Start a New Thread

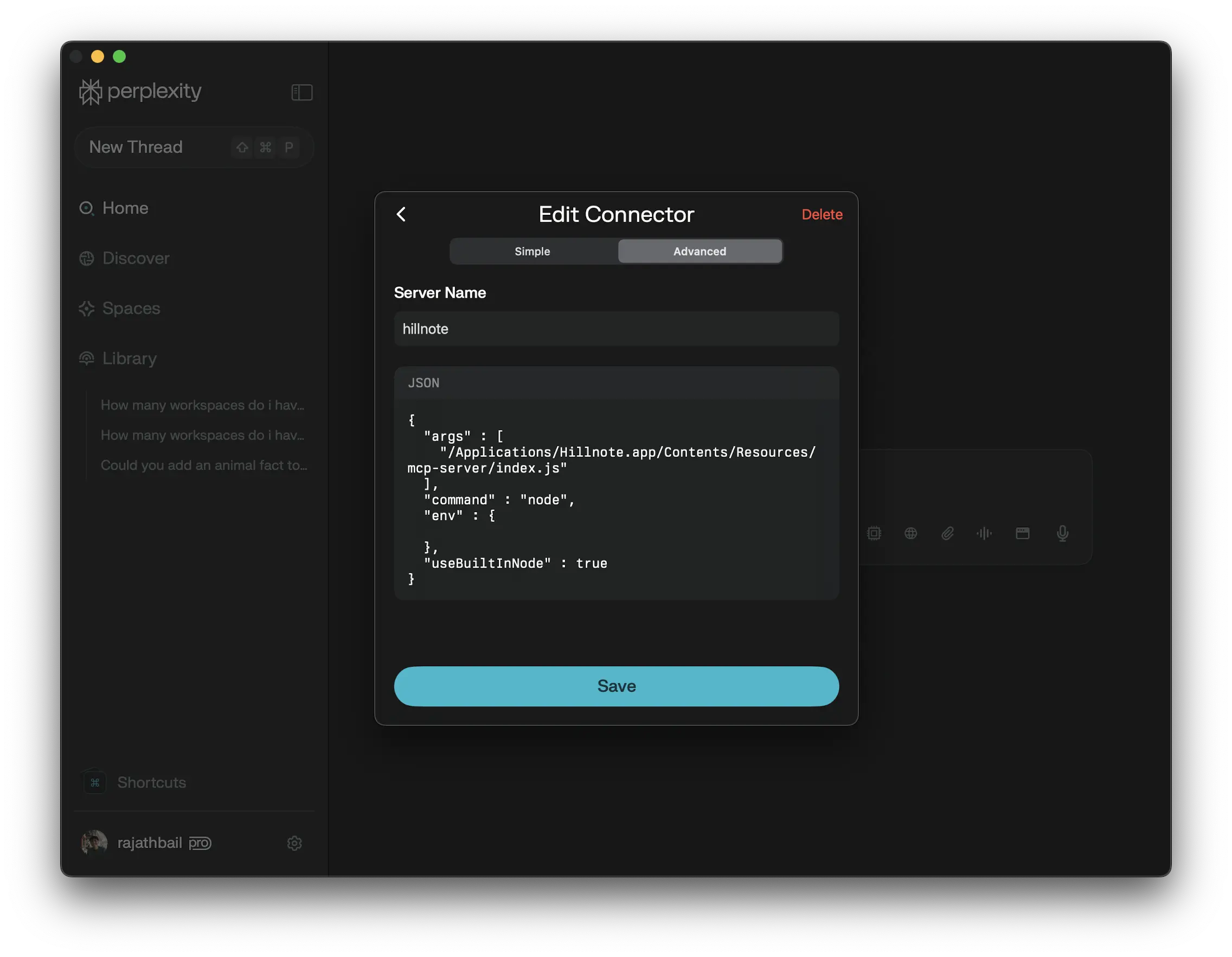[136, 147]
